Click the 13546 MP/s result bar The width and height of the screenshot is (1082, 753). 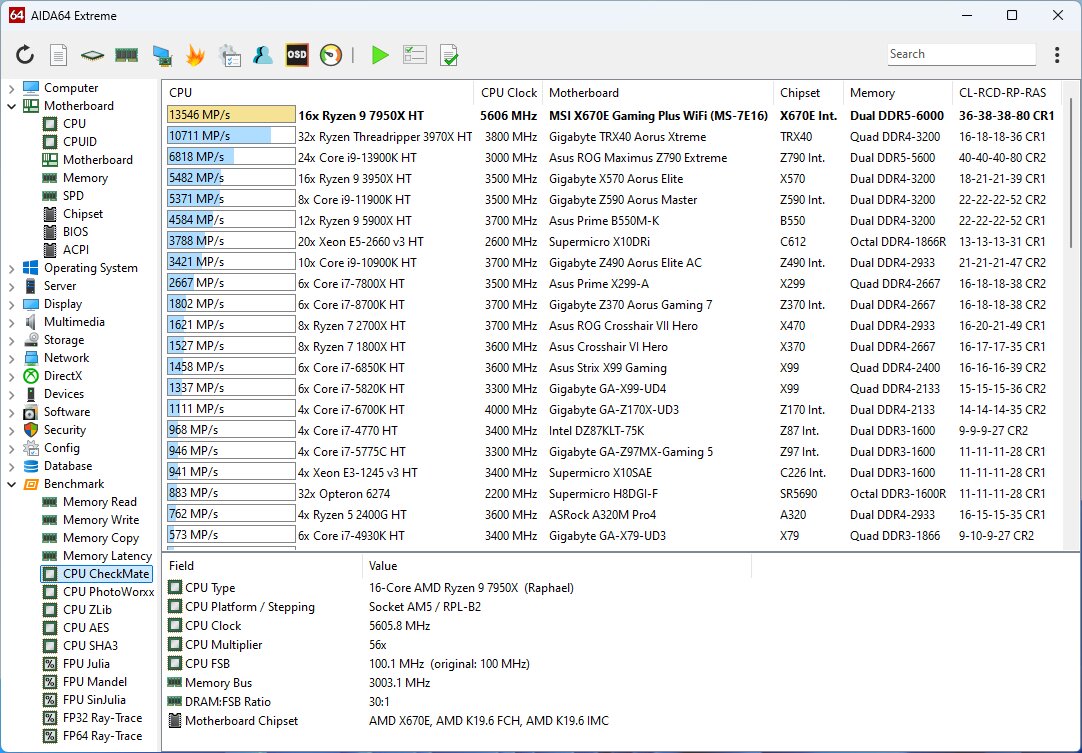[231, 115]
